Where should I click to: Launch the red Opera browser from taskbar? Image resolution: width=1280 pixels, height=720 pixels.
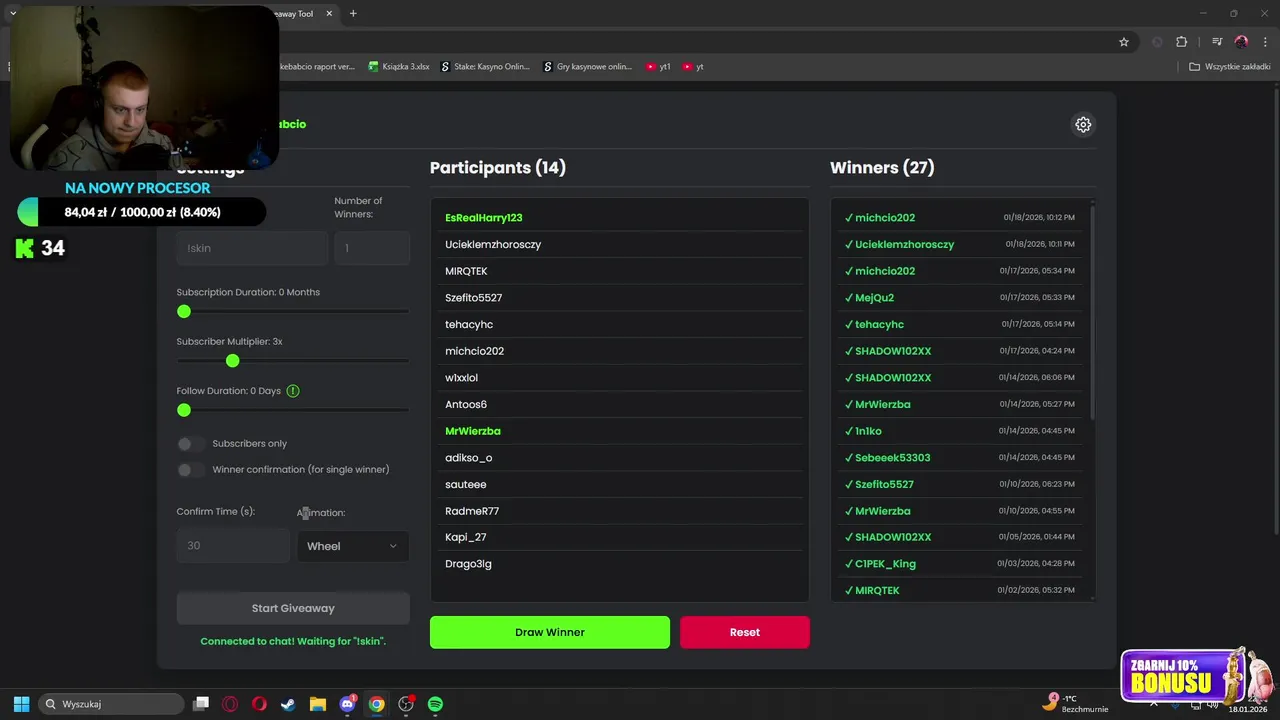259,704
